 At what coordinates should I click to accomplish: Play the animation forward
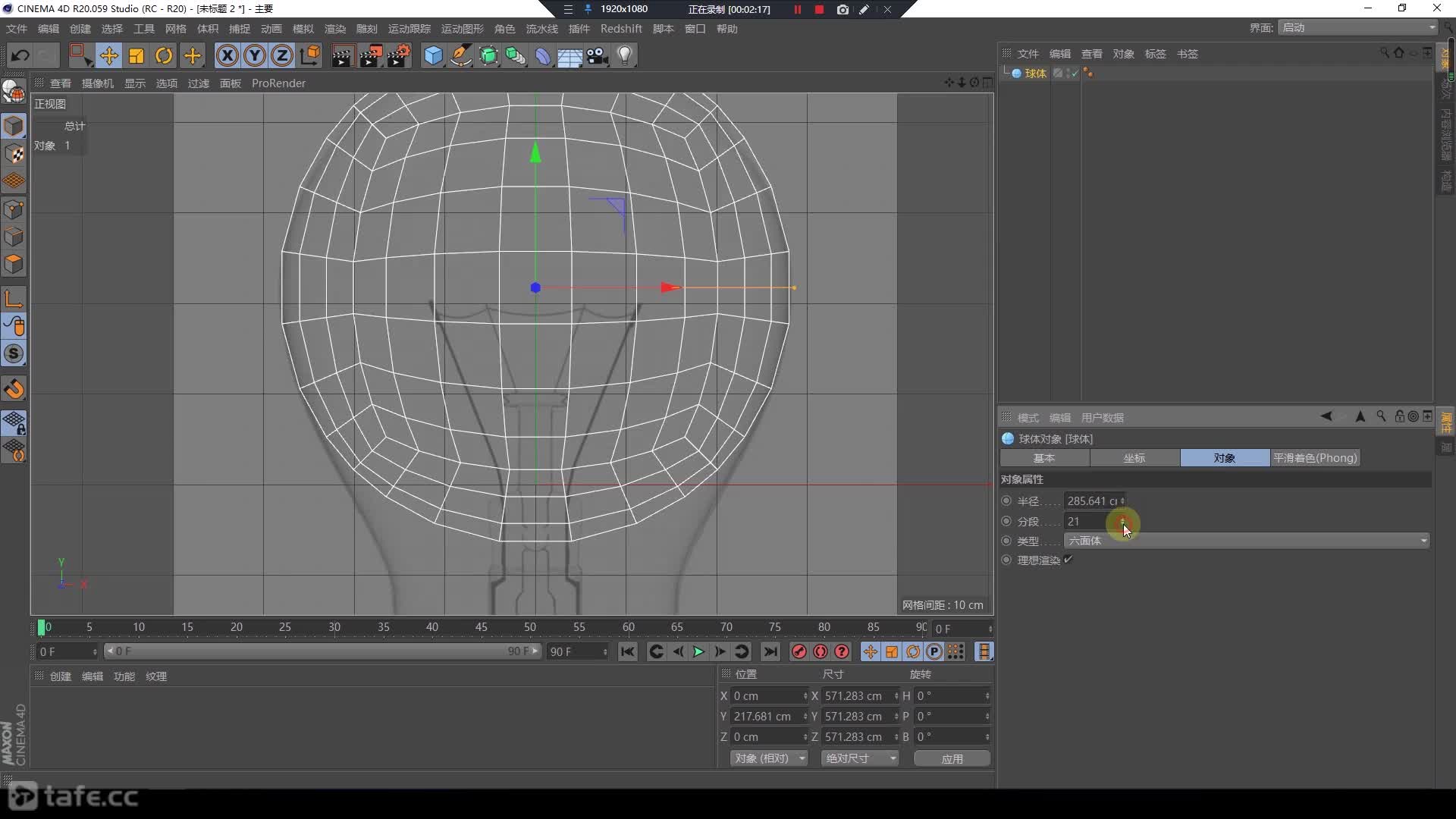pos(698,651)
